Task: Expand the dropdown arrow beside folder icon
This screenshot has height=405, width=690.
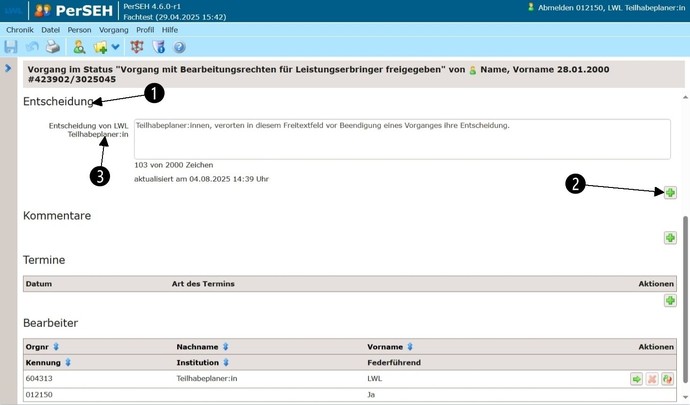Action: point(115,47)
